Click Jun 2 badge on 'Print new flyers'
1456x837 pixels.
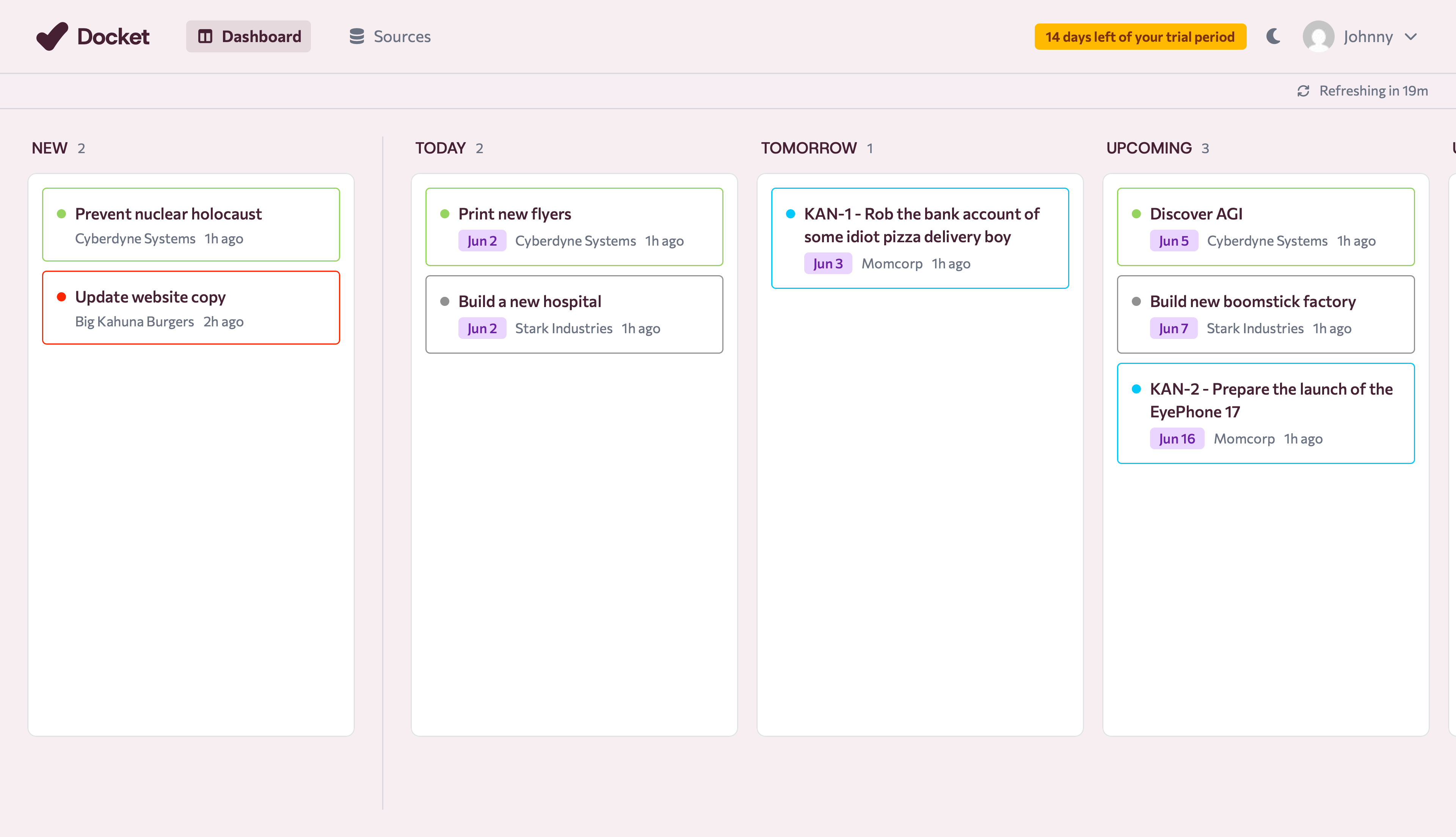click(482, 241)
